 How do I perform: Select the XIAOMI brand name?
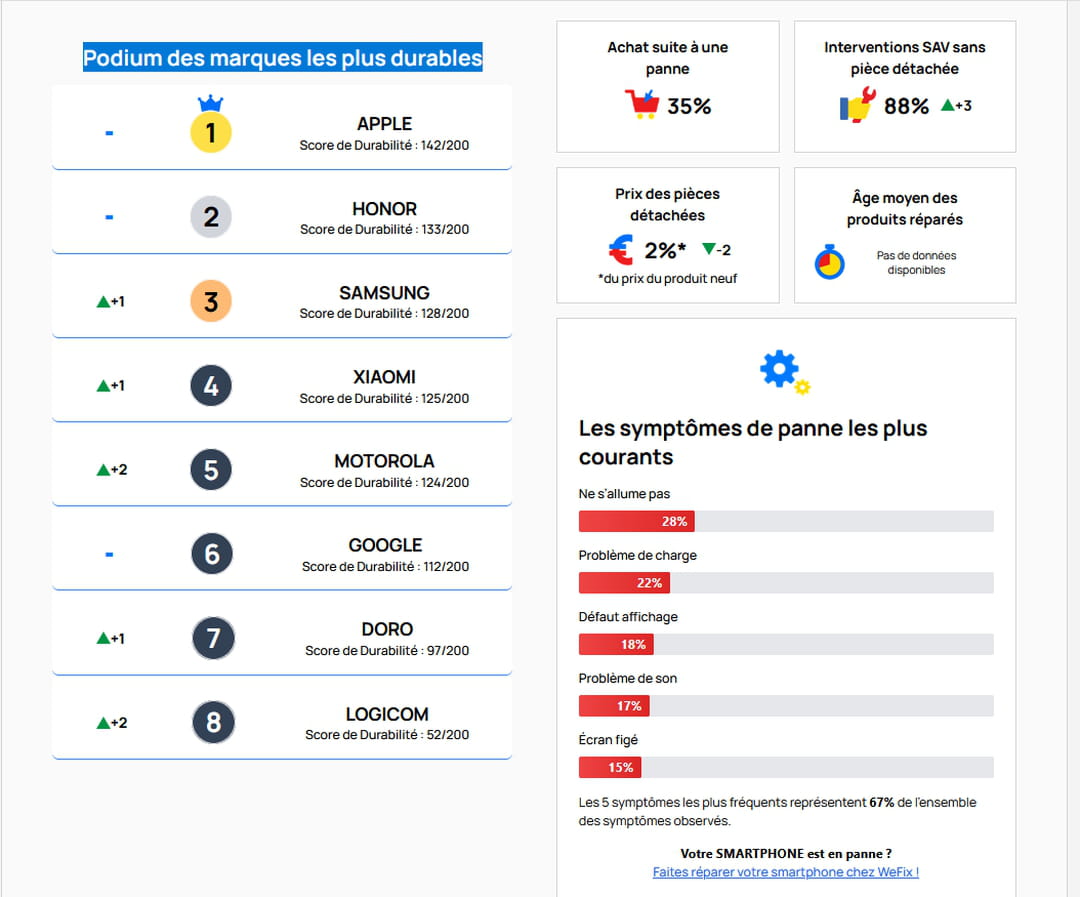click(x=384, y=377)
